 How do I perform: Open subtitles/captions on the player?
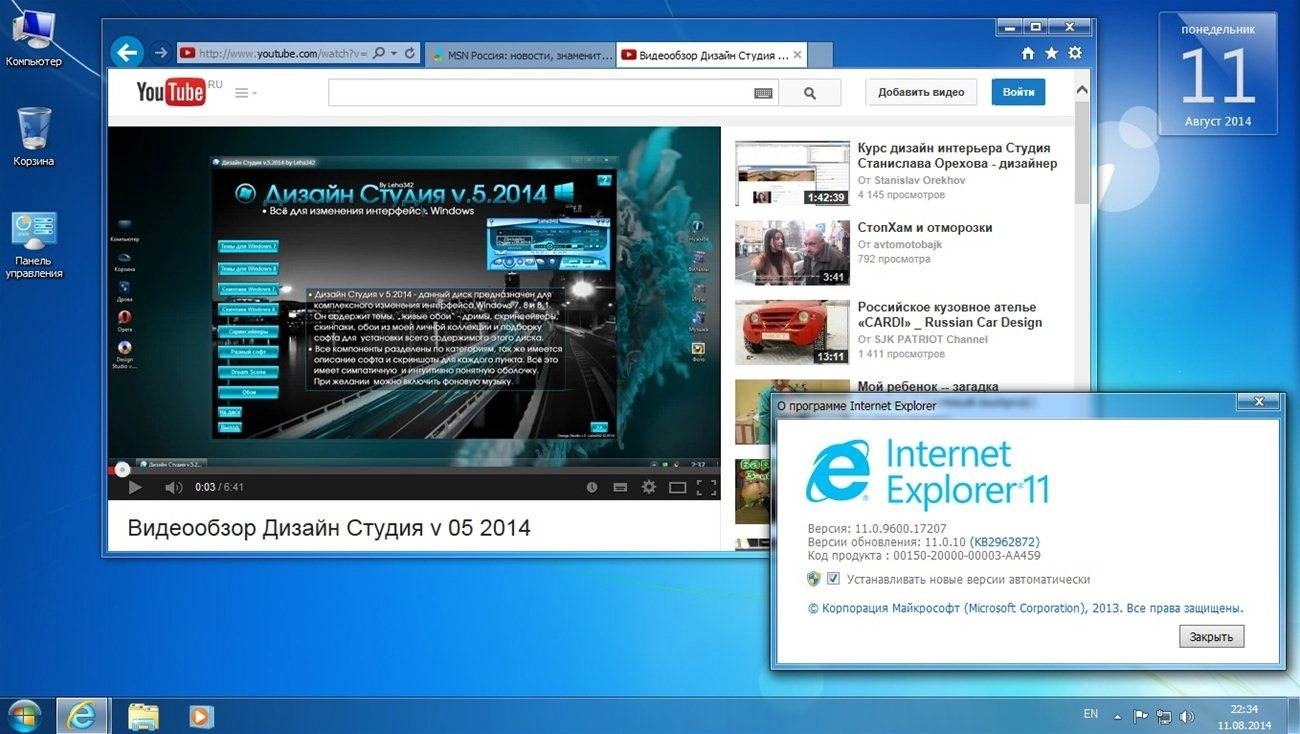(620, 487)
